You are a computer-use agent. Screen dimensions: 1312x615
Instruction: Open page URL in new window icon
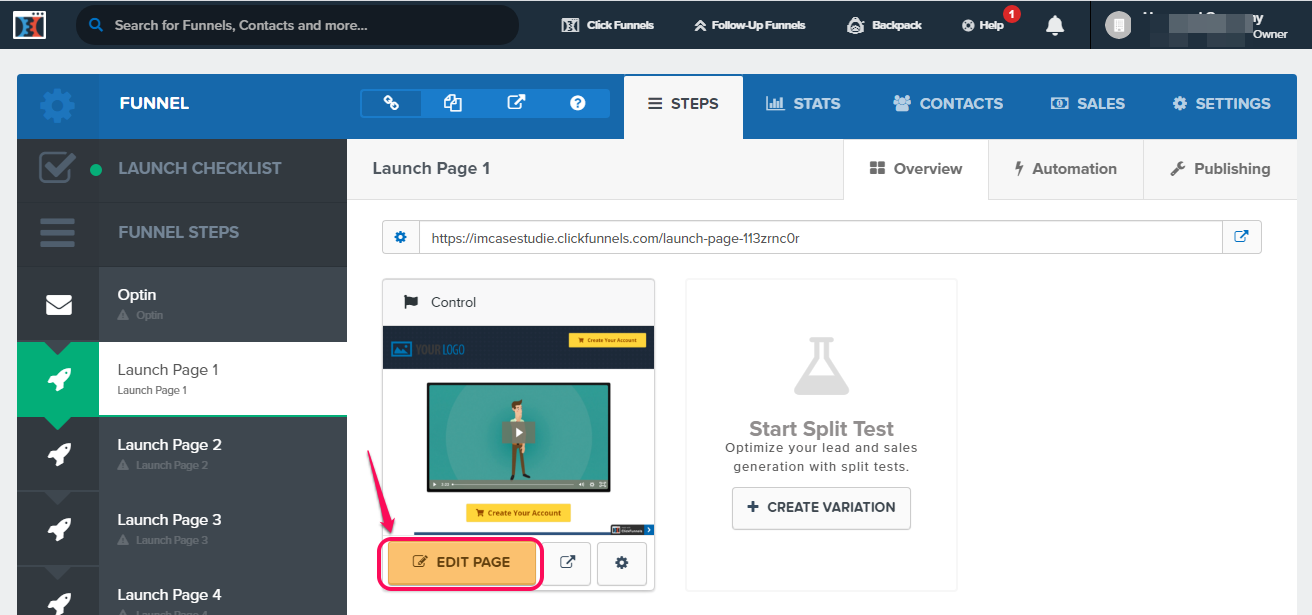1241,237
